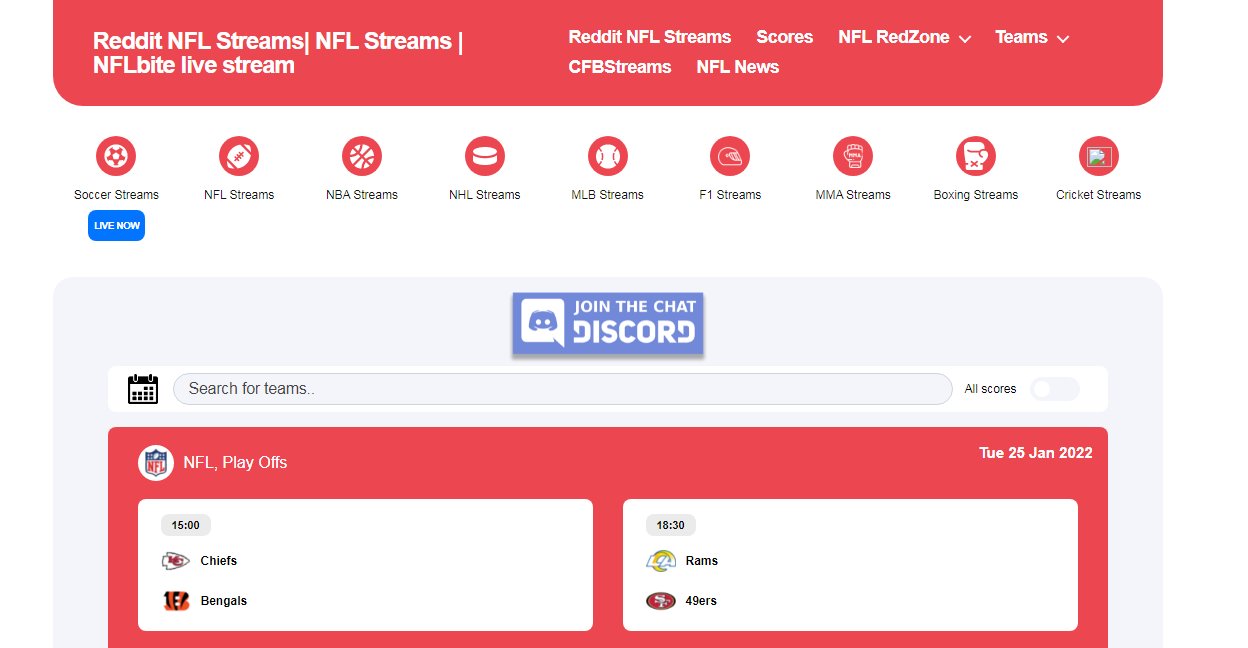Click the Chiefs team logo
Screen dimensions: 1248x648
click(176, 561)
